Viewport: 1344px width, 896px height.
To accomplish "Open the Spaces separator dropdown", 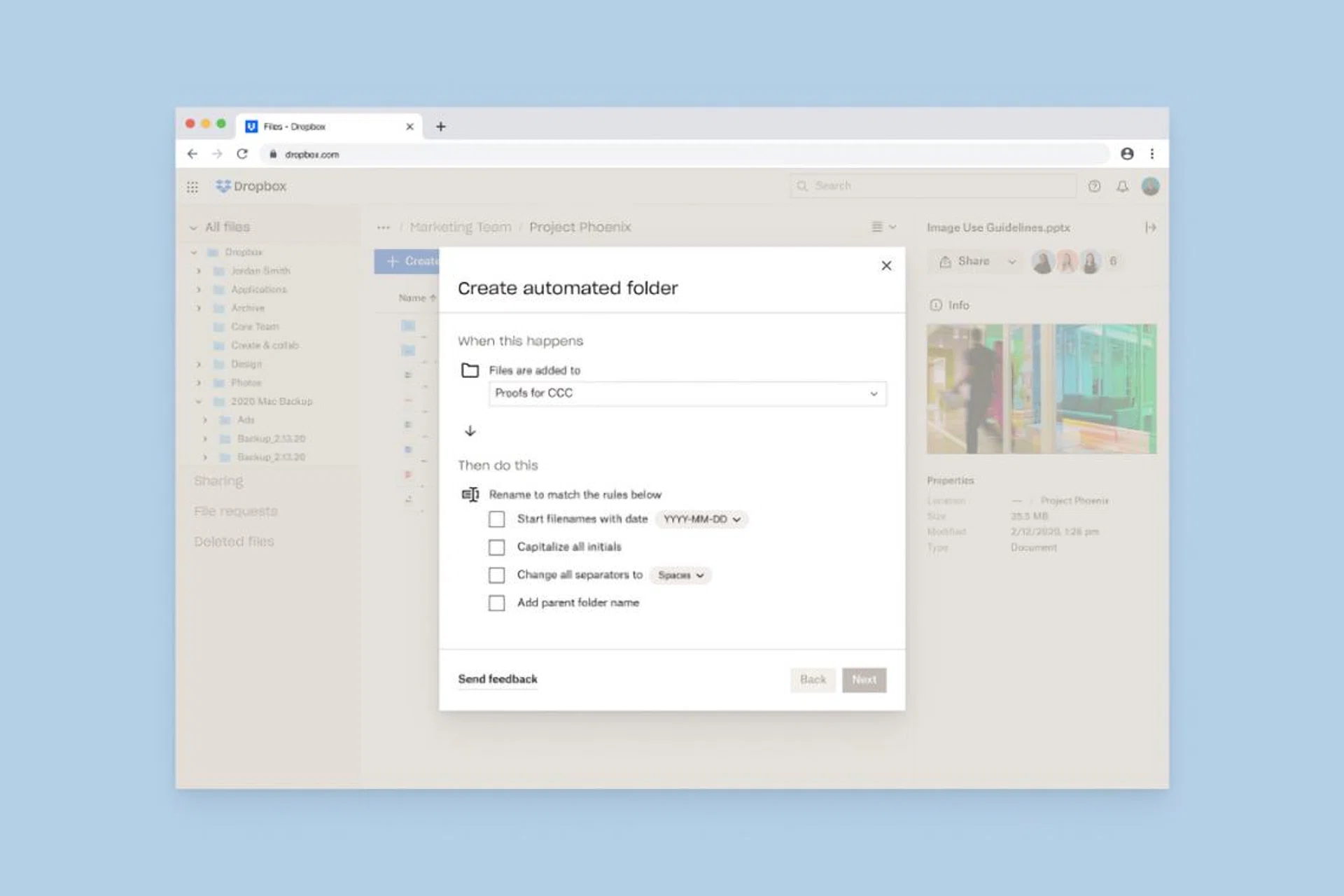I will (x=680, y=575).
